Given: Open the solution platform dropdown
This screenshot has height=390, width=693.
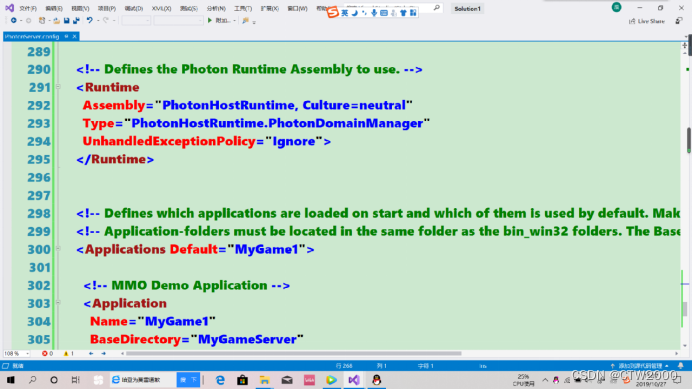Looking at the screenshot, I should click(178, 20).
